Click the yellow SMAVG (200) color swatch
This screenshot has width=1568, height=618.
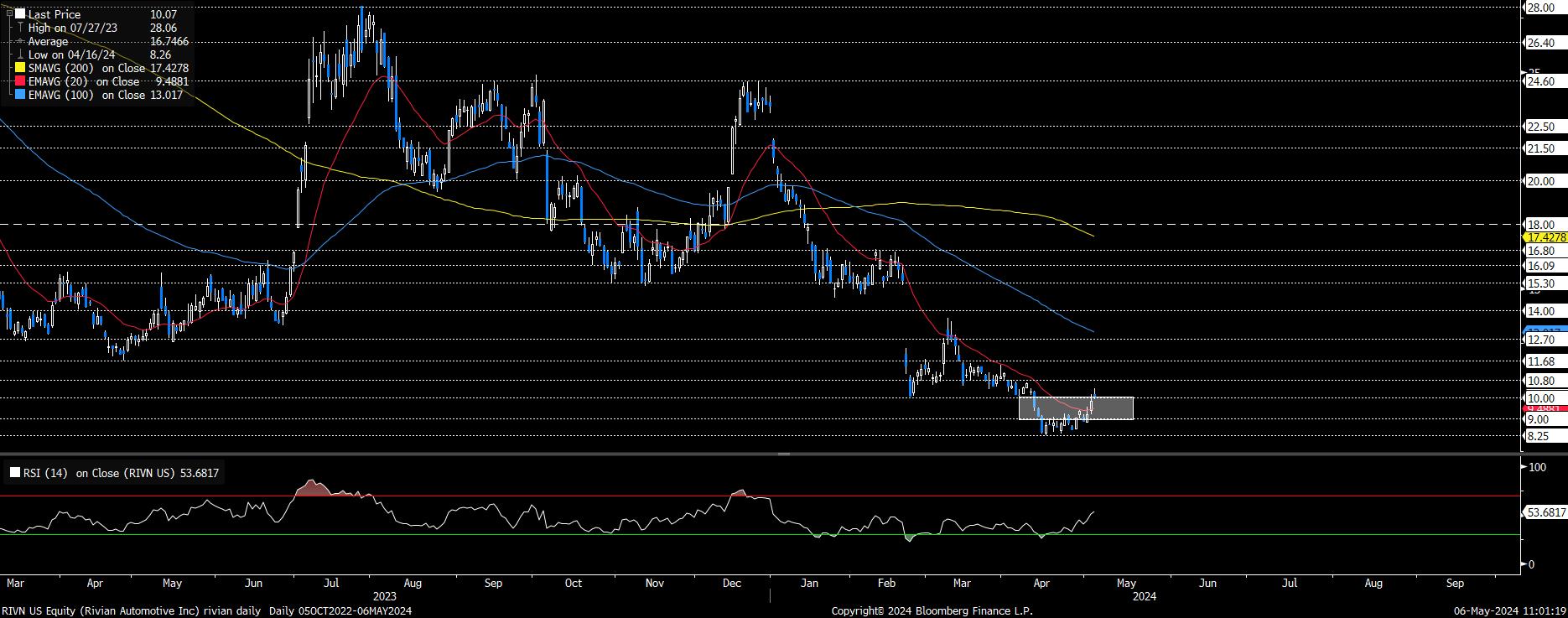tap(20, 68)
